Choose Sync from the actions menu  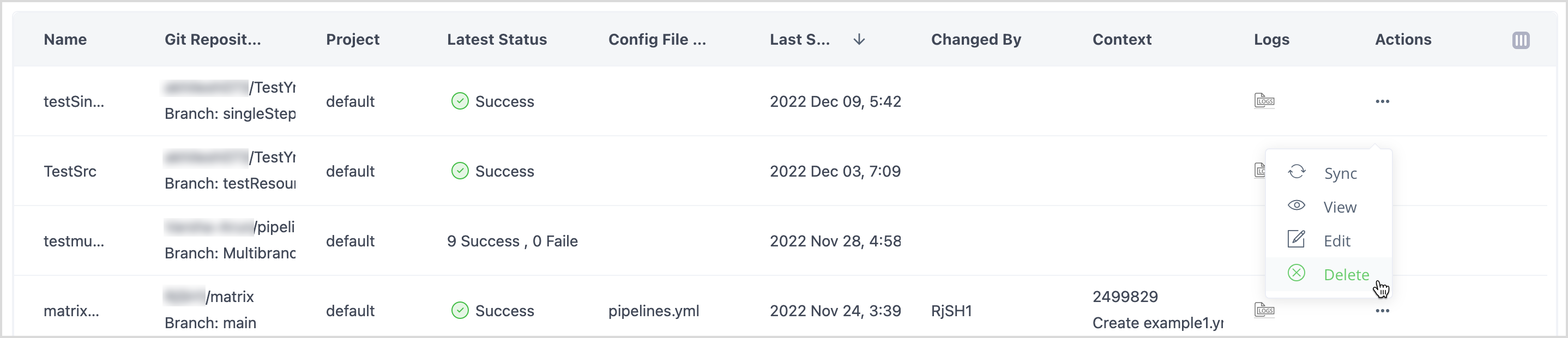pyautogui.click(x=1340, y=173)
